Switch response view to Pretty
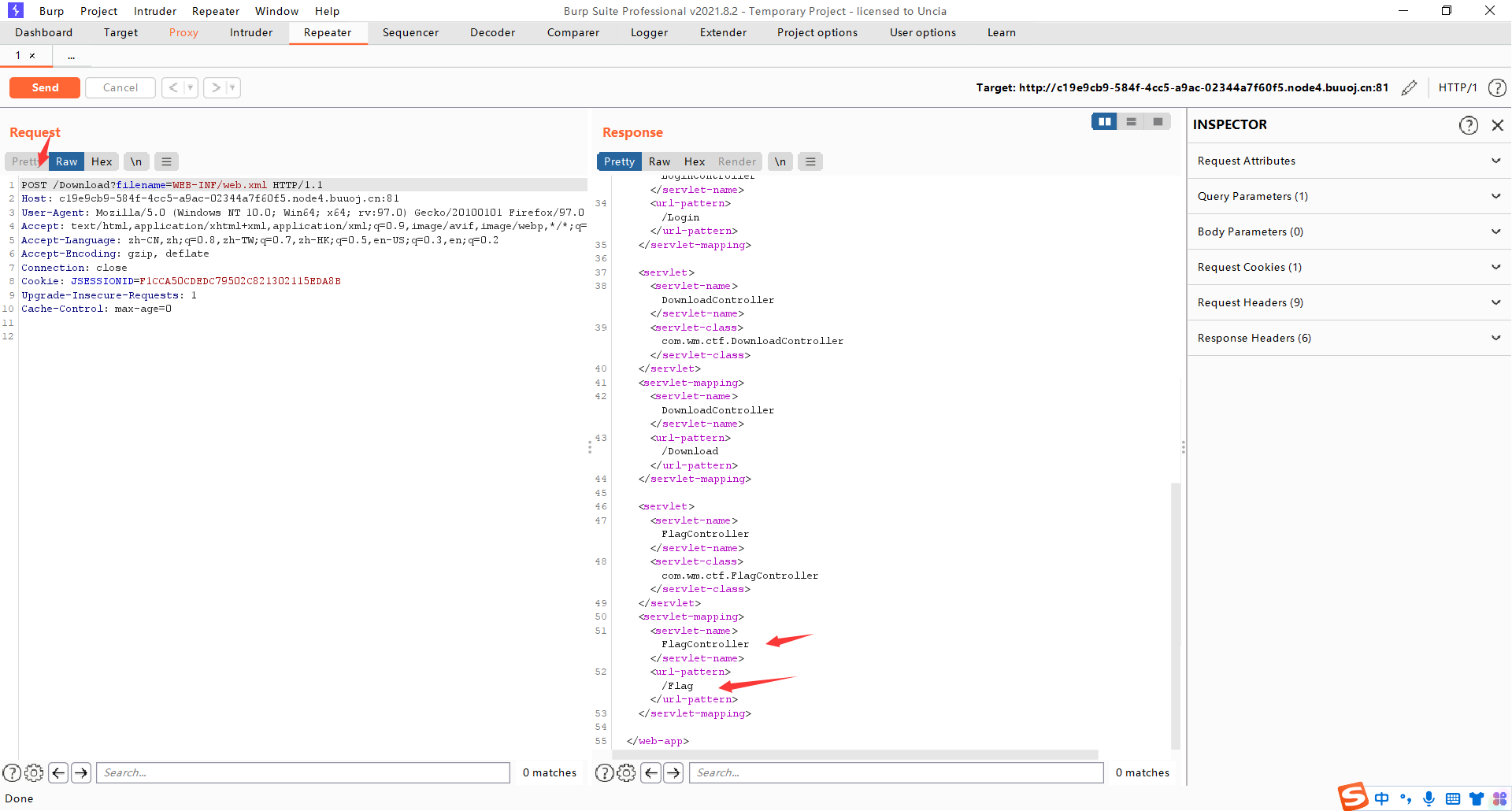The width and height of the screenshot is (1512, 811). 619,161
